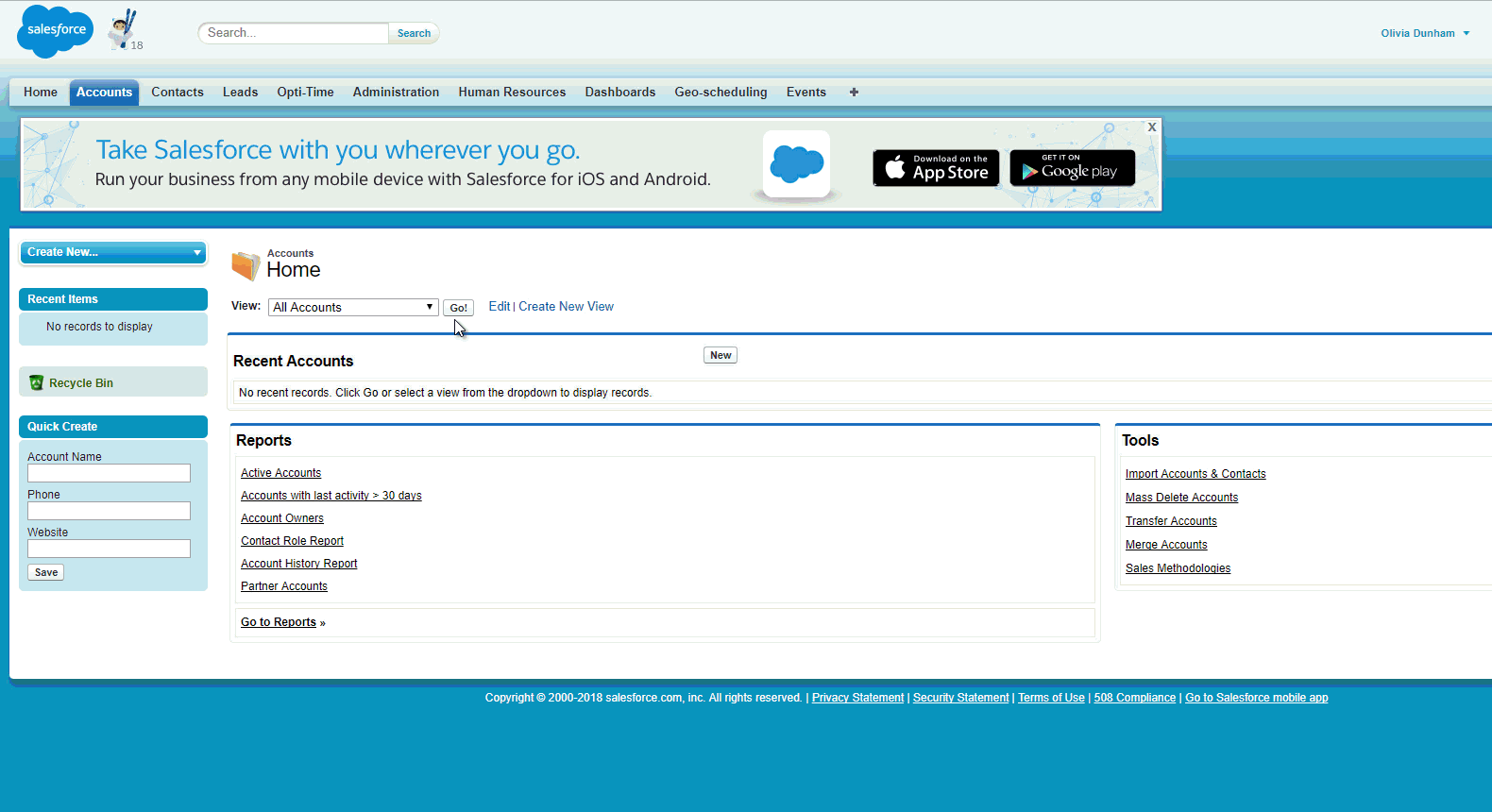
Task: Open the Merge Accounts tool link
Action: coord(1166,545)
